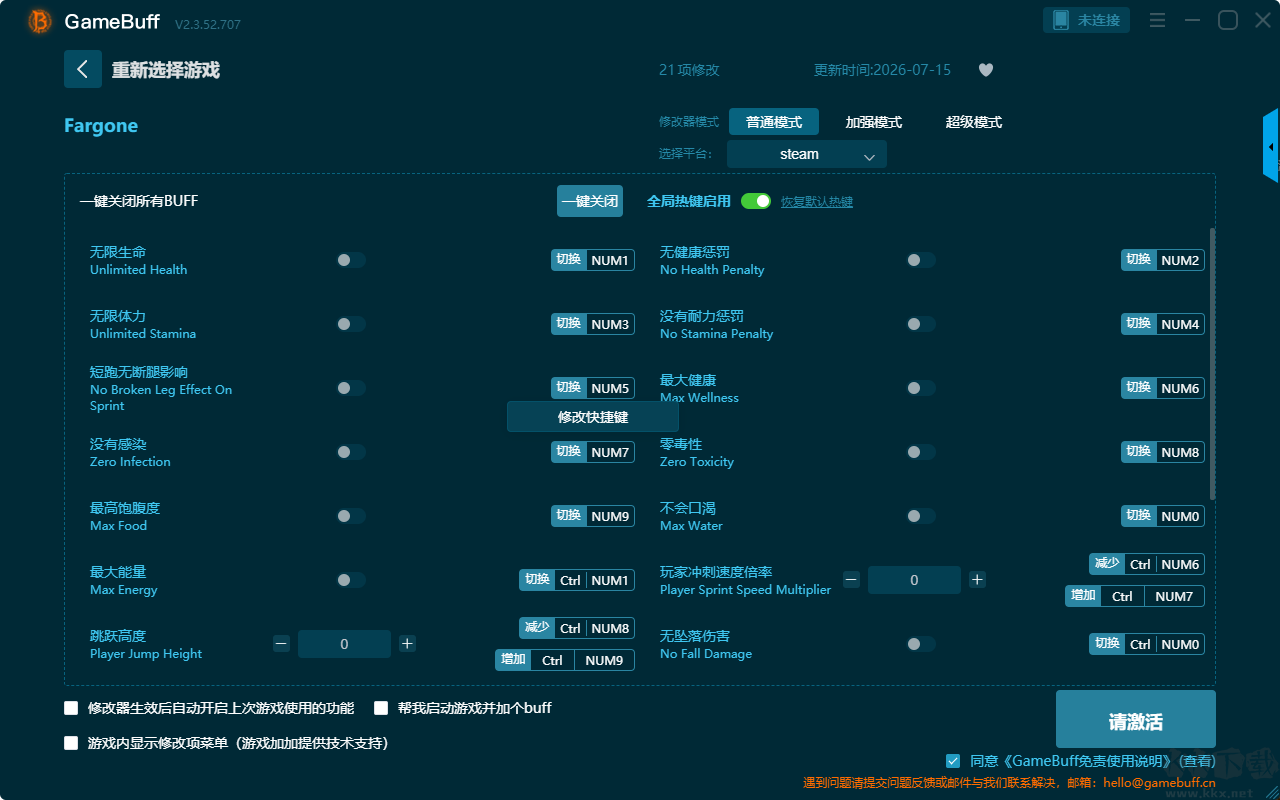Screen dimensions: 1280x800
Task: Switch to 加强模式 mode tab
Action: click(874, 122)
